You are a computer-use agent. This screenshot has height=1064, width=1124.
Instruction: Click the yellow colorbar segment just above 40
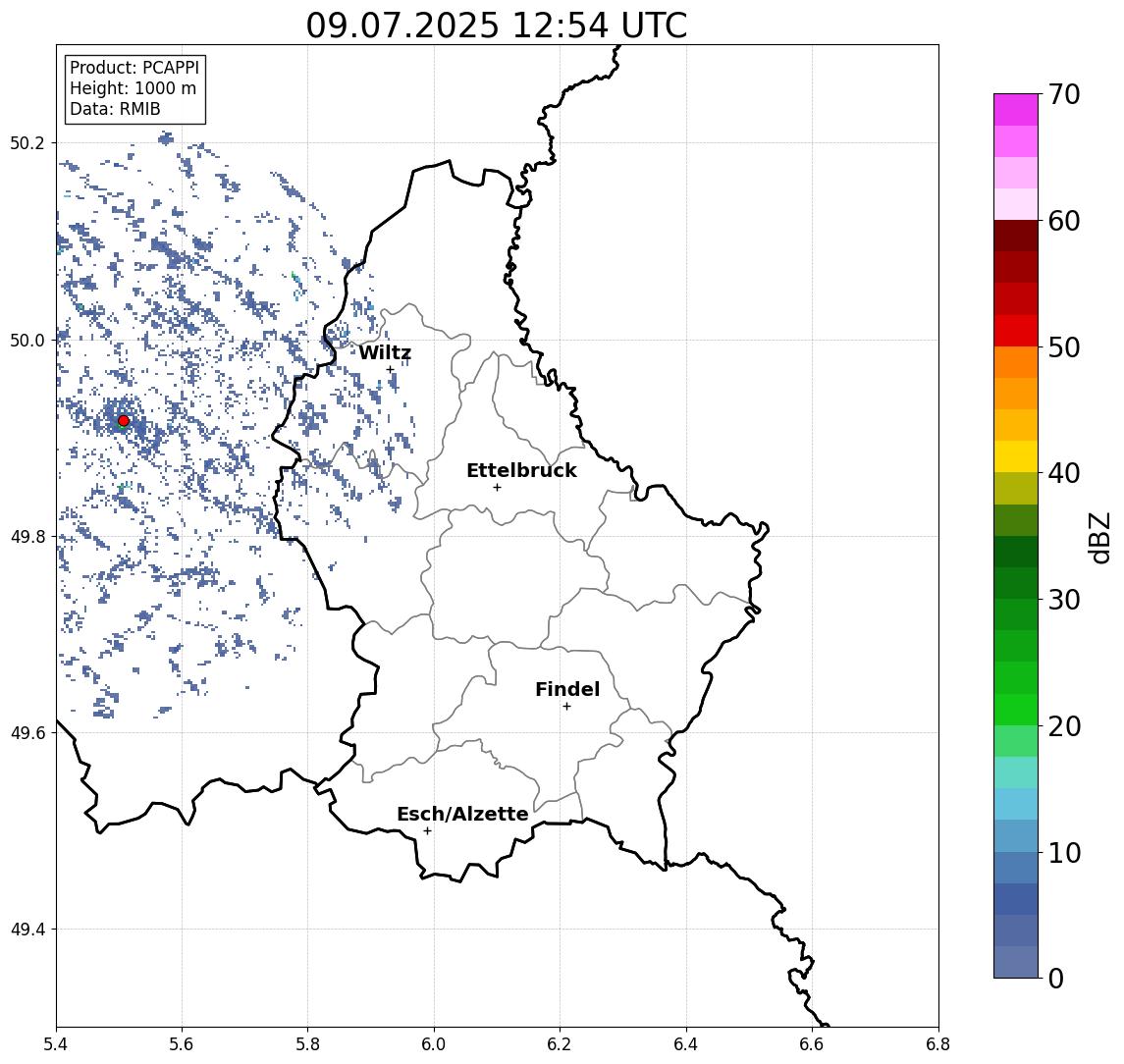coord(1016,456)
